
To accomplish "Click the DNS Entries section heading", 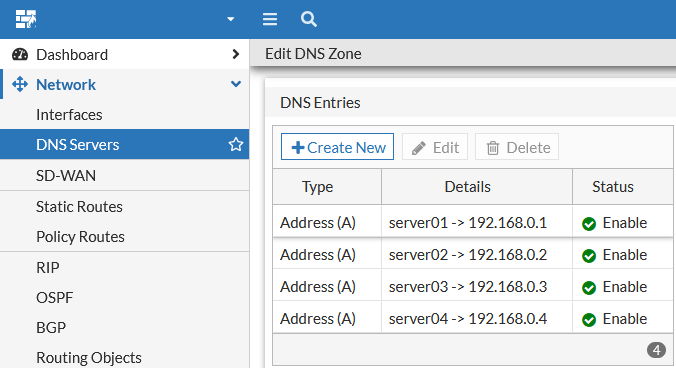I will click(320, 103).
